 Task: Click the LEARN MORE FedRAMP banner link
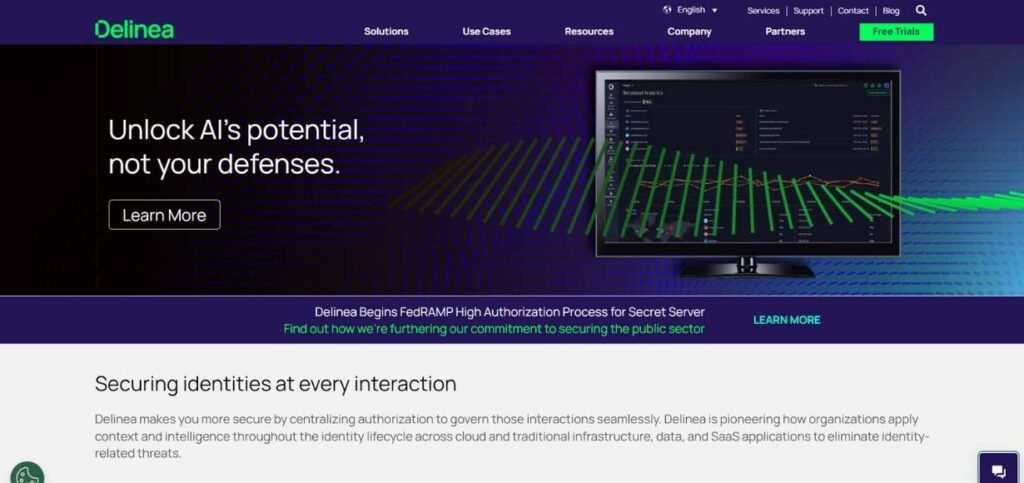[x=787, y=320]
